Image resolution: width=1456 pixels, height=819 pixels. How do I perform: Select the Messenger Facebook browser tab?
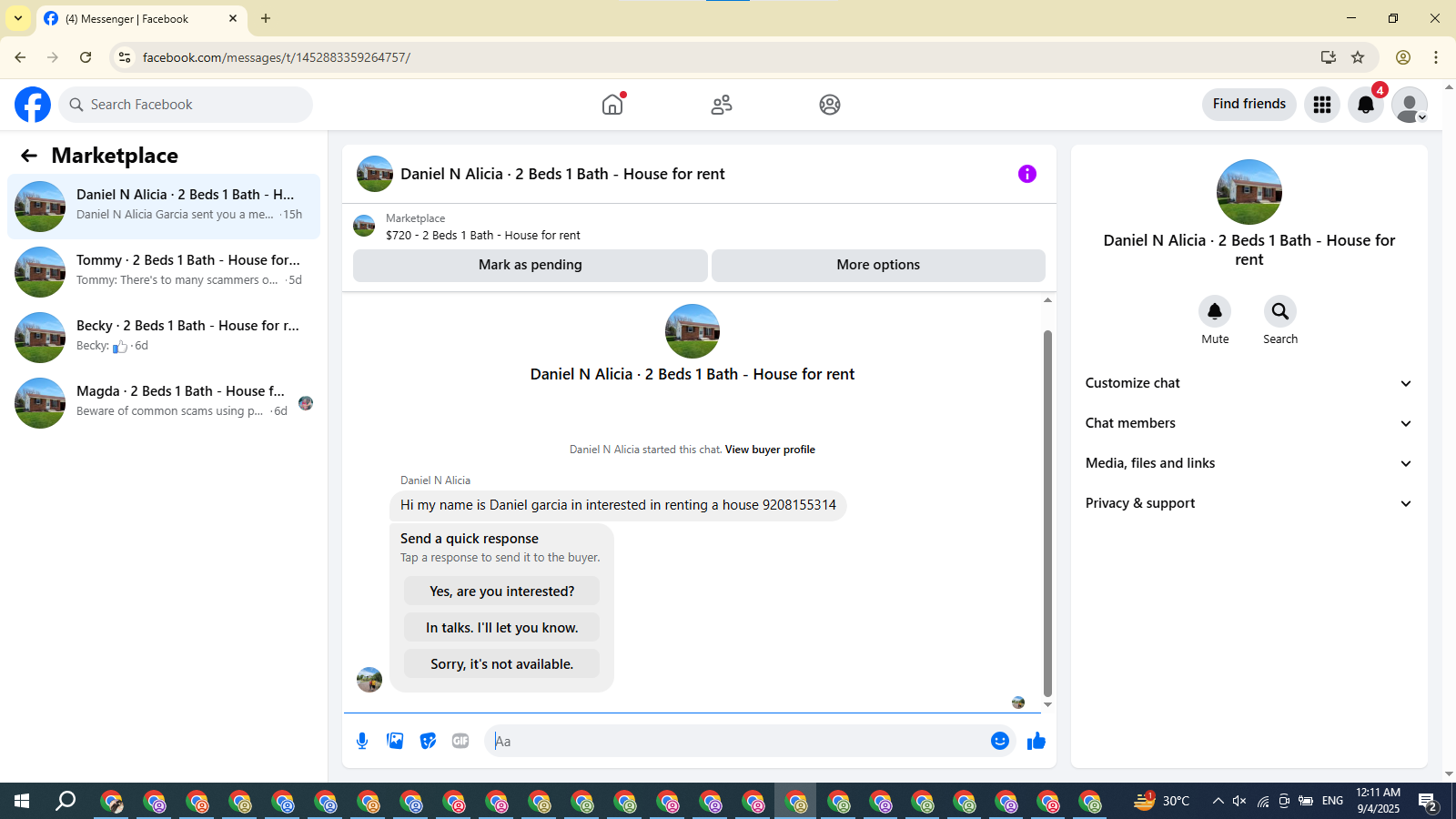[x=141, y=18]
